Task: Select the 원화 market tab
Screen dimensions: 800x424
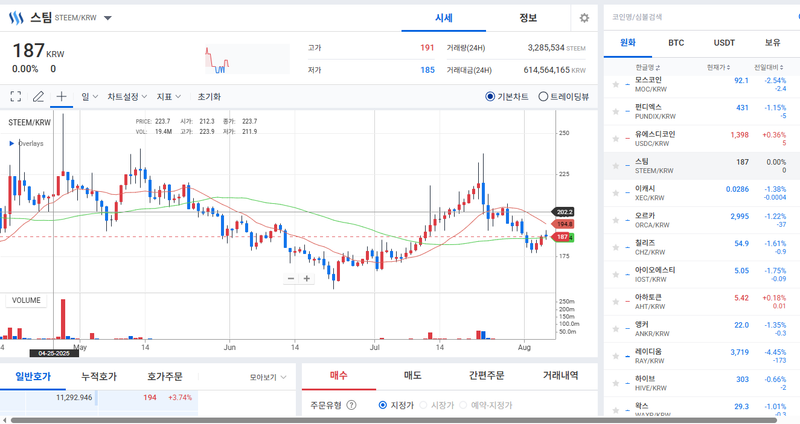Action: [628, 43]
